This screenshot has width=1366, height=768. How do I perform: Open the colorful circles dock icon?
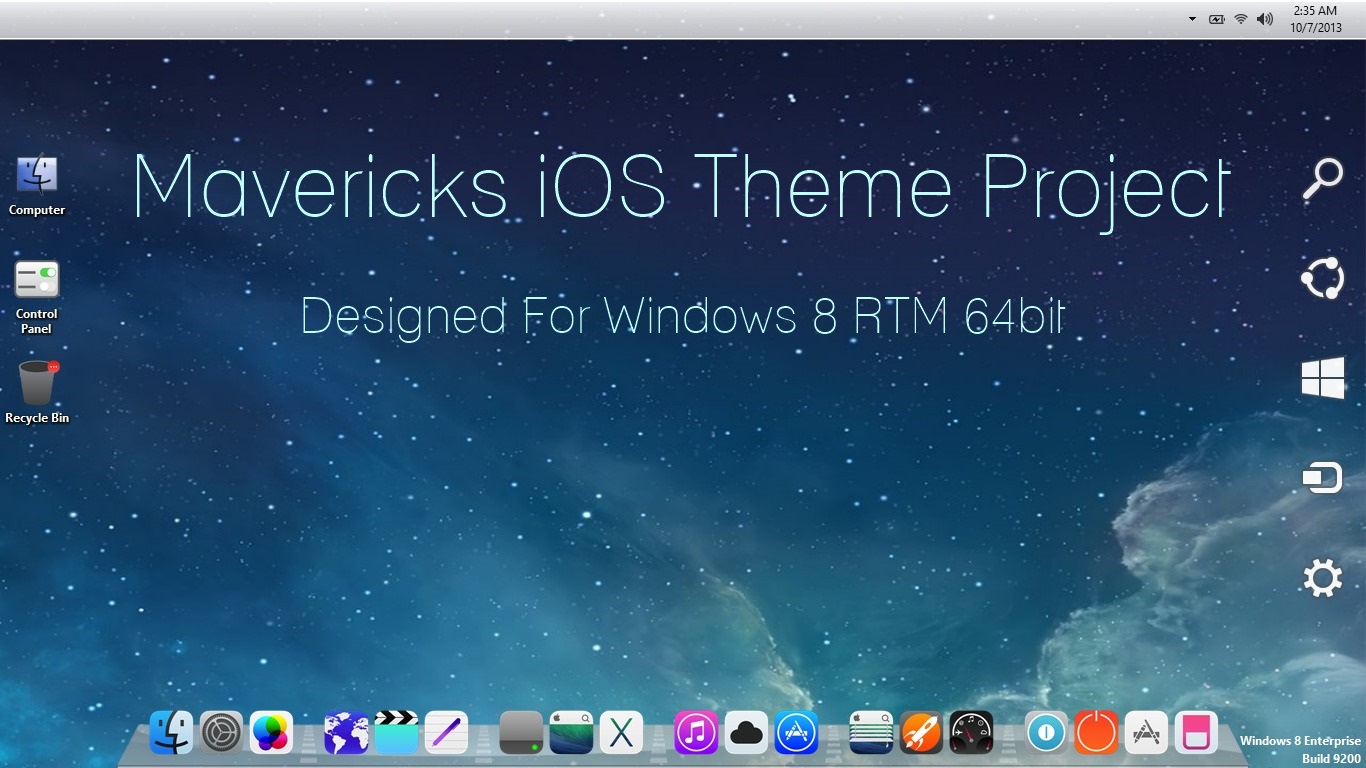[271, 733]
